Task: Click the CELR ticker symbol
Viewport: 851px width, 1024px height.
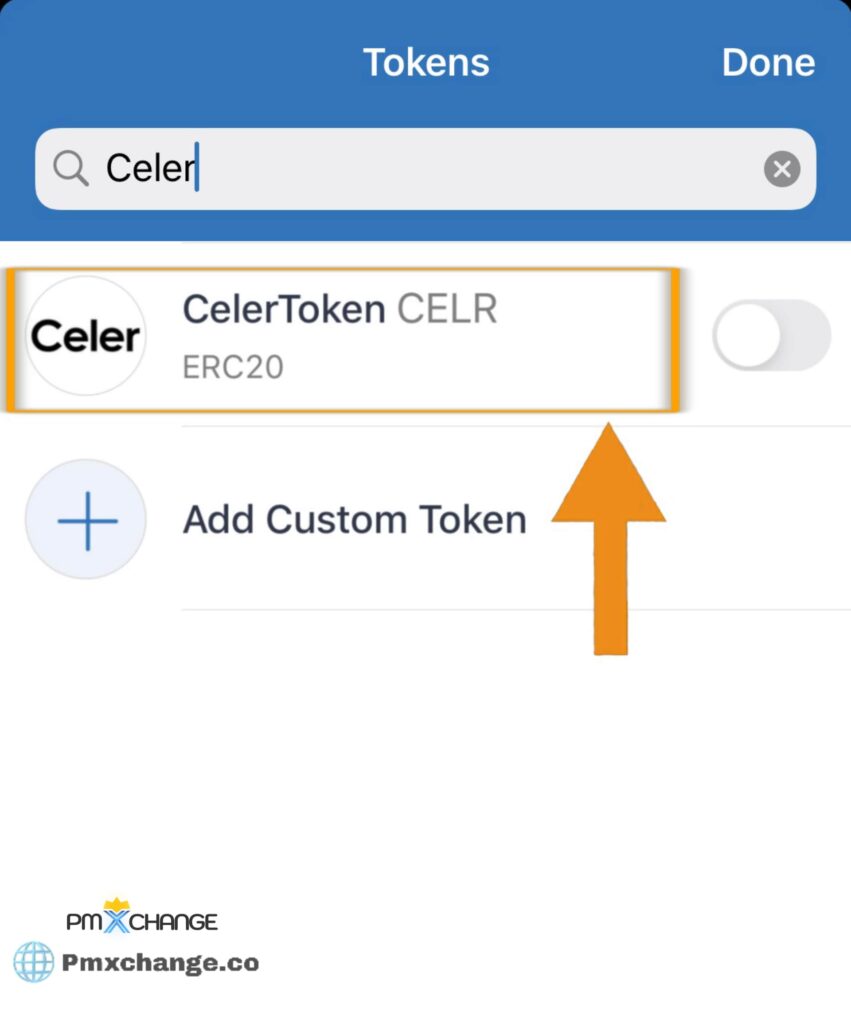Action: point(447,309)
